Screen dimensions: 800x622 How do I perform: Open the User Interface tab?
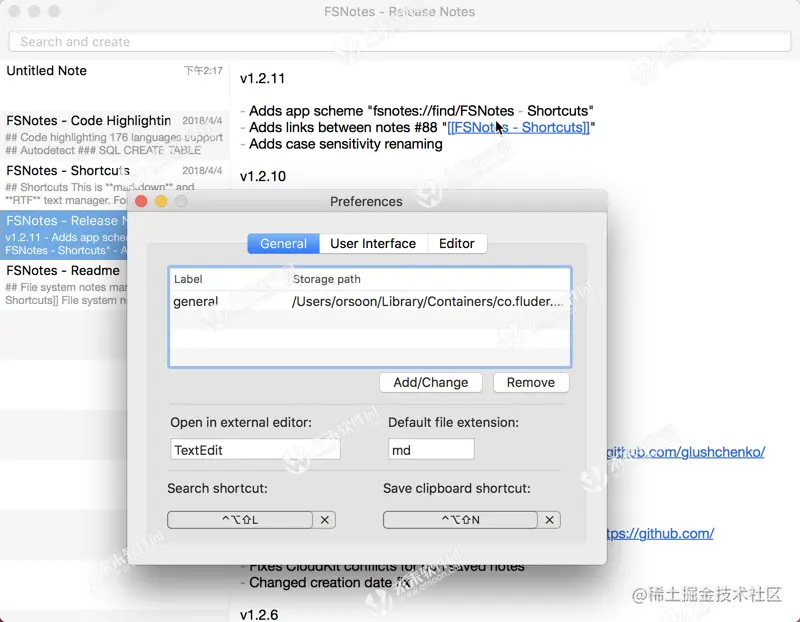point(373,243)
